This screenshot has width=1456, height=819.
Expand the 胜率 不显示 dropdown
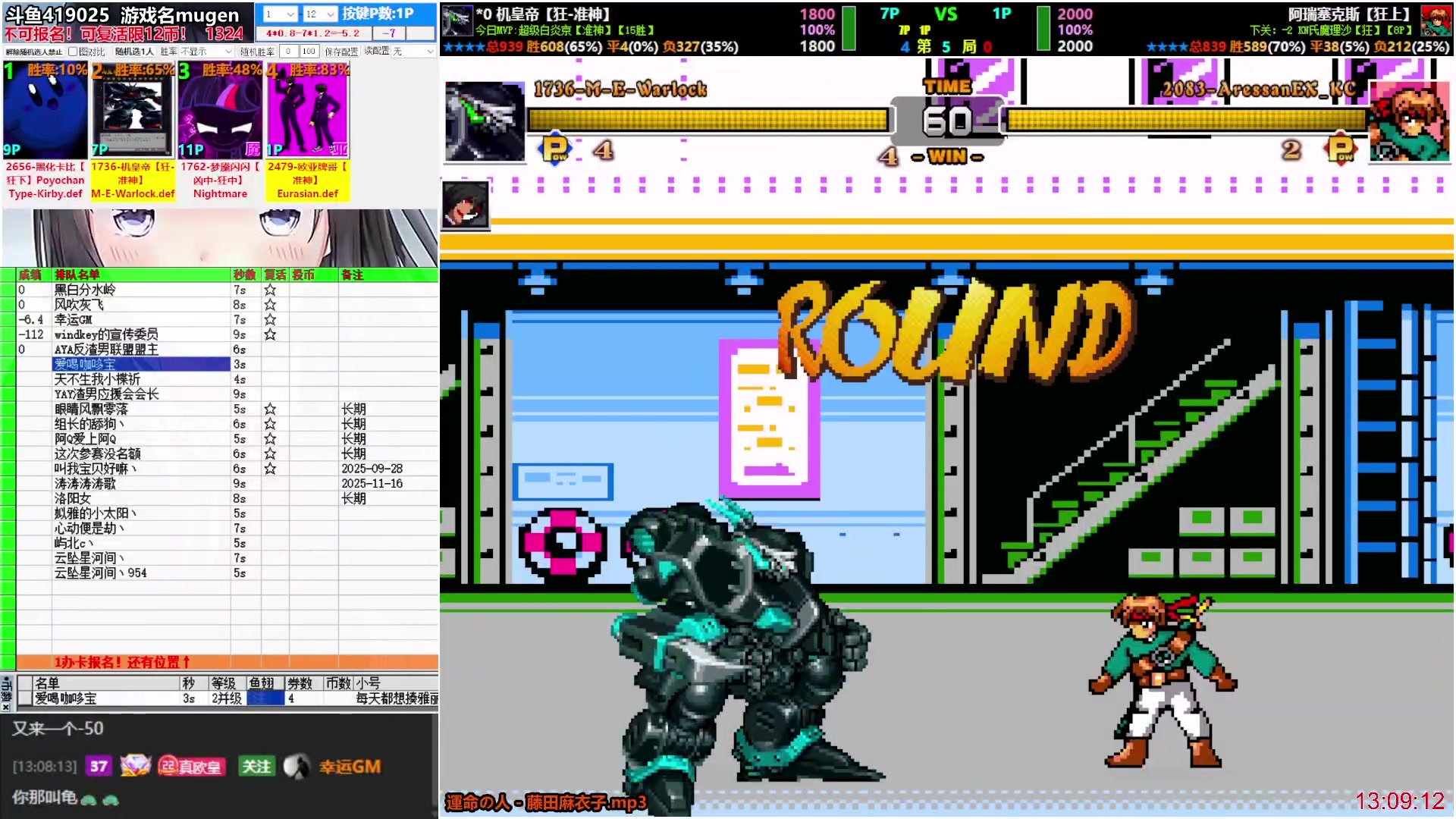click(206, 52)
